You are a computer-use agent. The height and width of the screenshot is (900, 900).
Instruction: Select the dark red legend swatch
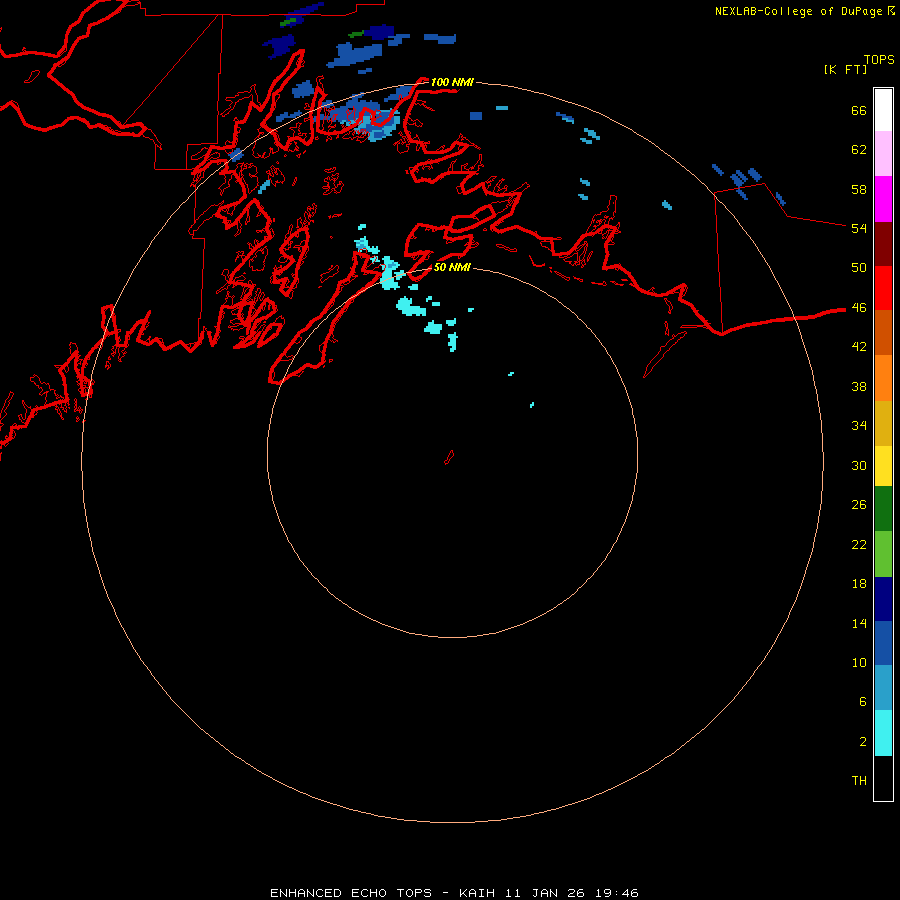(x=883, y=244)
